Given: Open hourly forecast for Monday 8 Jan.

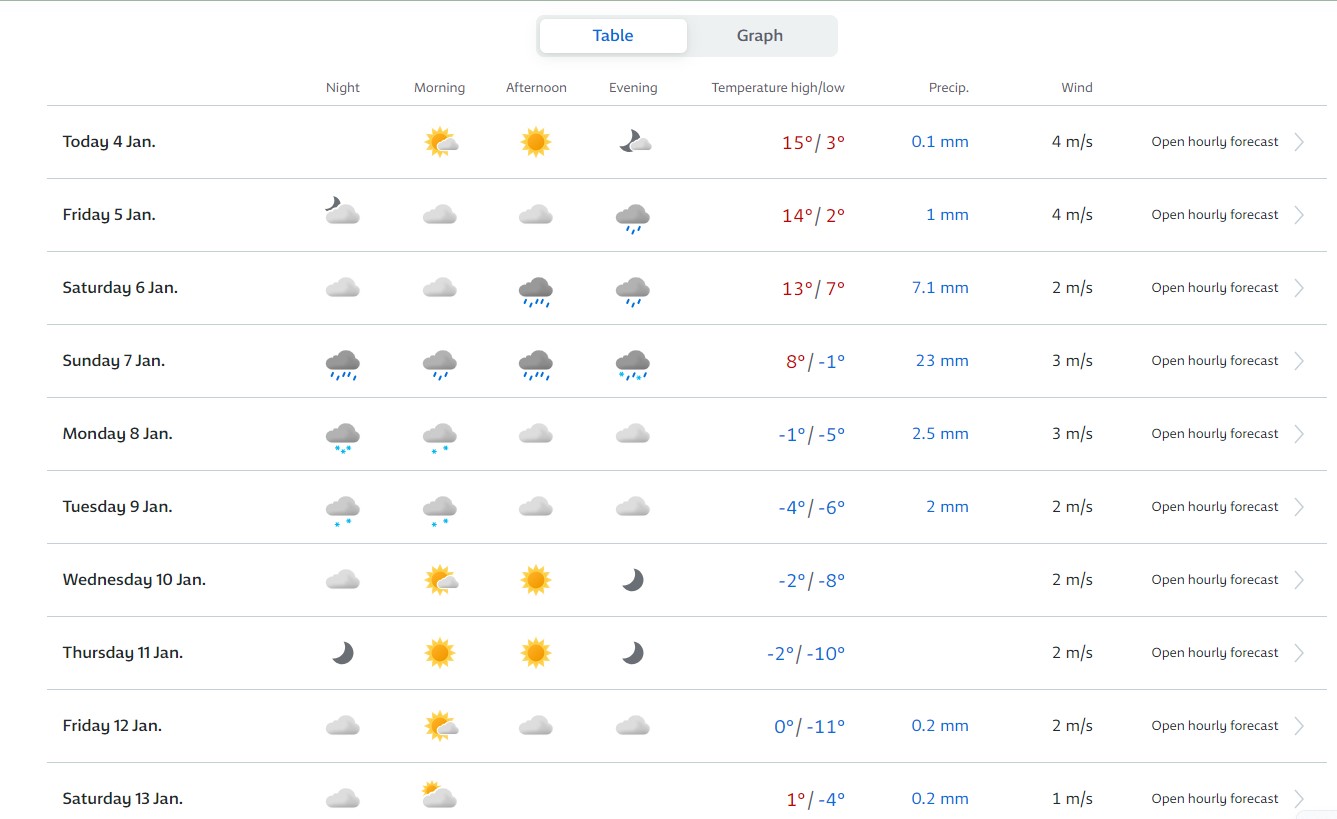Looking at the screenshot, I should coord(1214,434).
